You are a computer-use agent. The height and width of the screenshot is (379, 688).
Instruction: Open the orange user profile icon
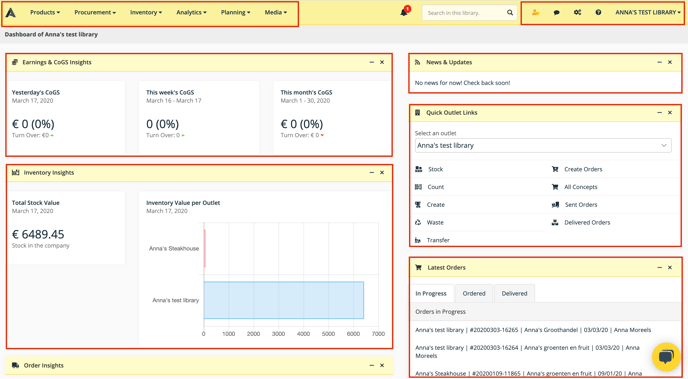click(535, 12)
